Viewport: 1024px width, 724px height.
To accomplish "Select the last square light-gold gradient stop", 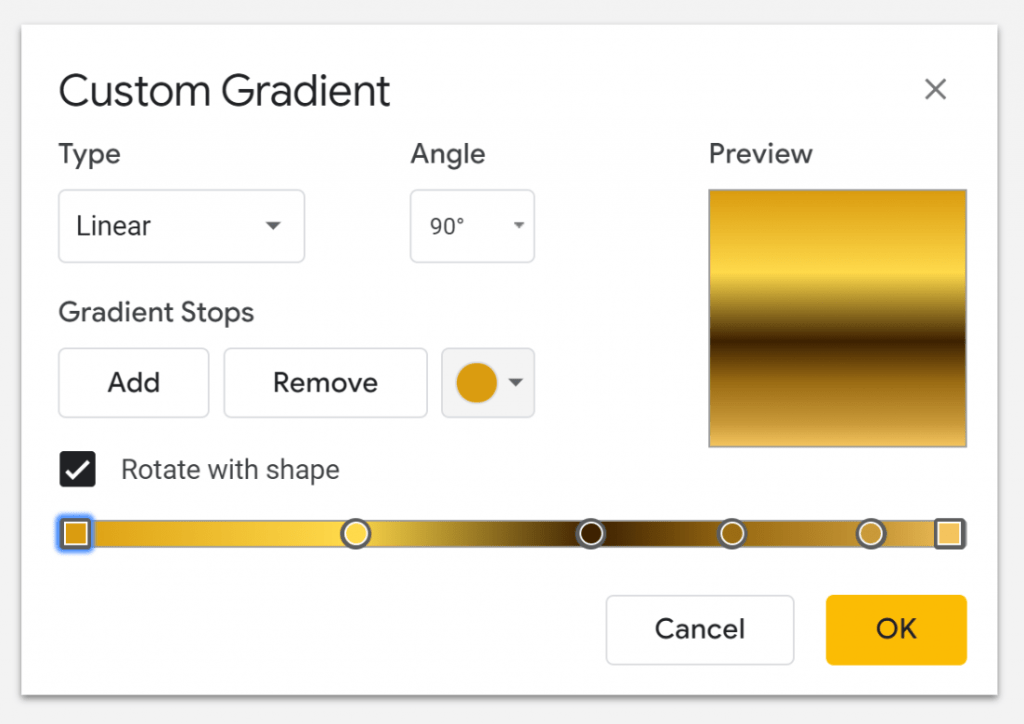I will click(x=950, y=533).
